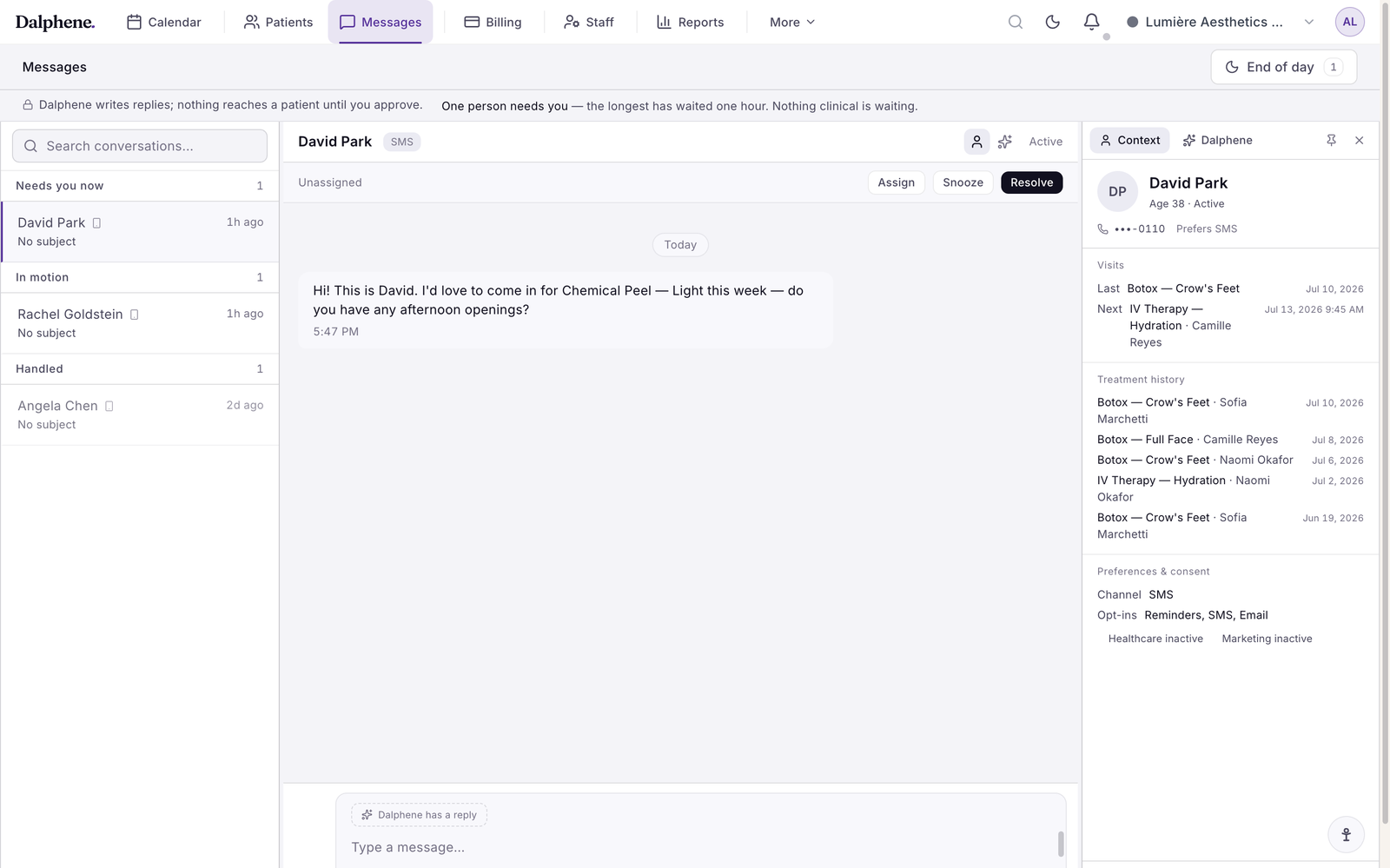This screenshot has width=1390, height=868.
Task: Switch to Context panel tab
Action: pyautogui.click(x=1129, y=140)
